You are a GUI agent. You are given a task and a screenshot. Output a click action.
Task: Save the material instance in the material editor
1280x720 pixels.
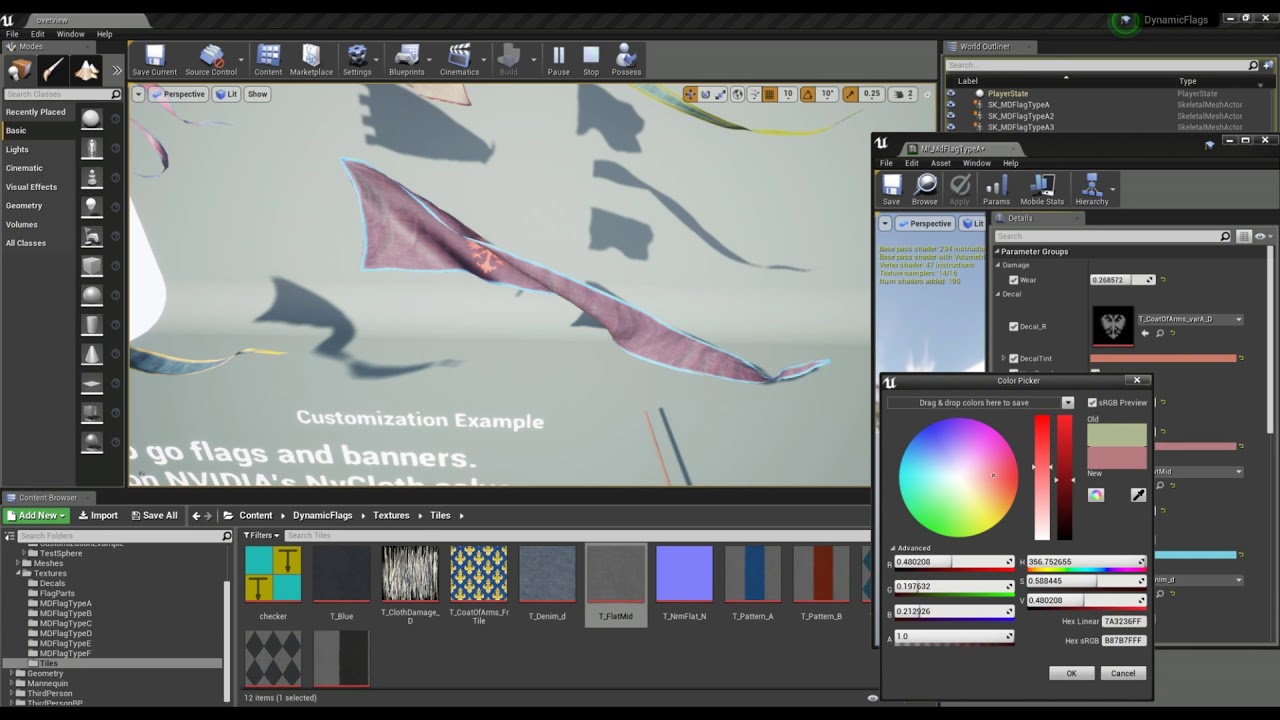(891, 189)
